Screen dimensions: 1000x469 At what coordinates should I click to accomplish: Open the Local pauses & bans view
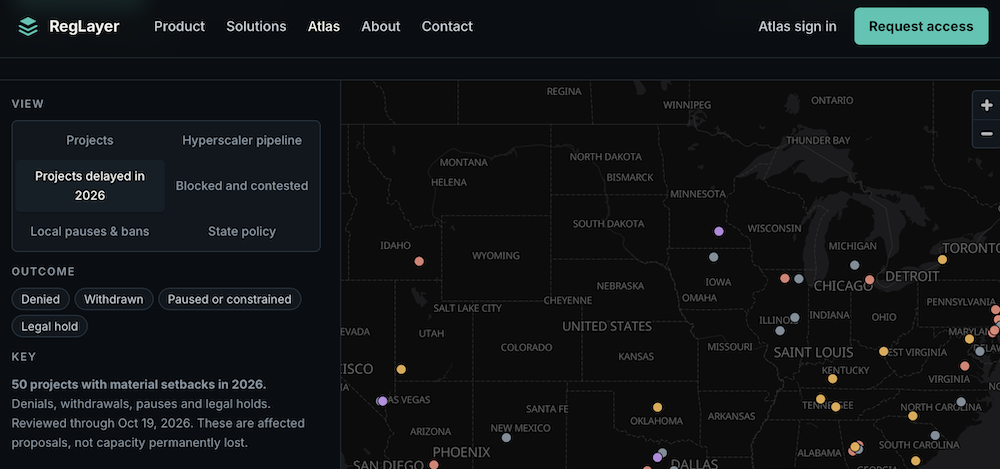pos(90,232)
